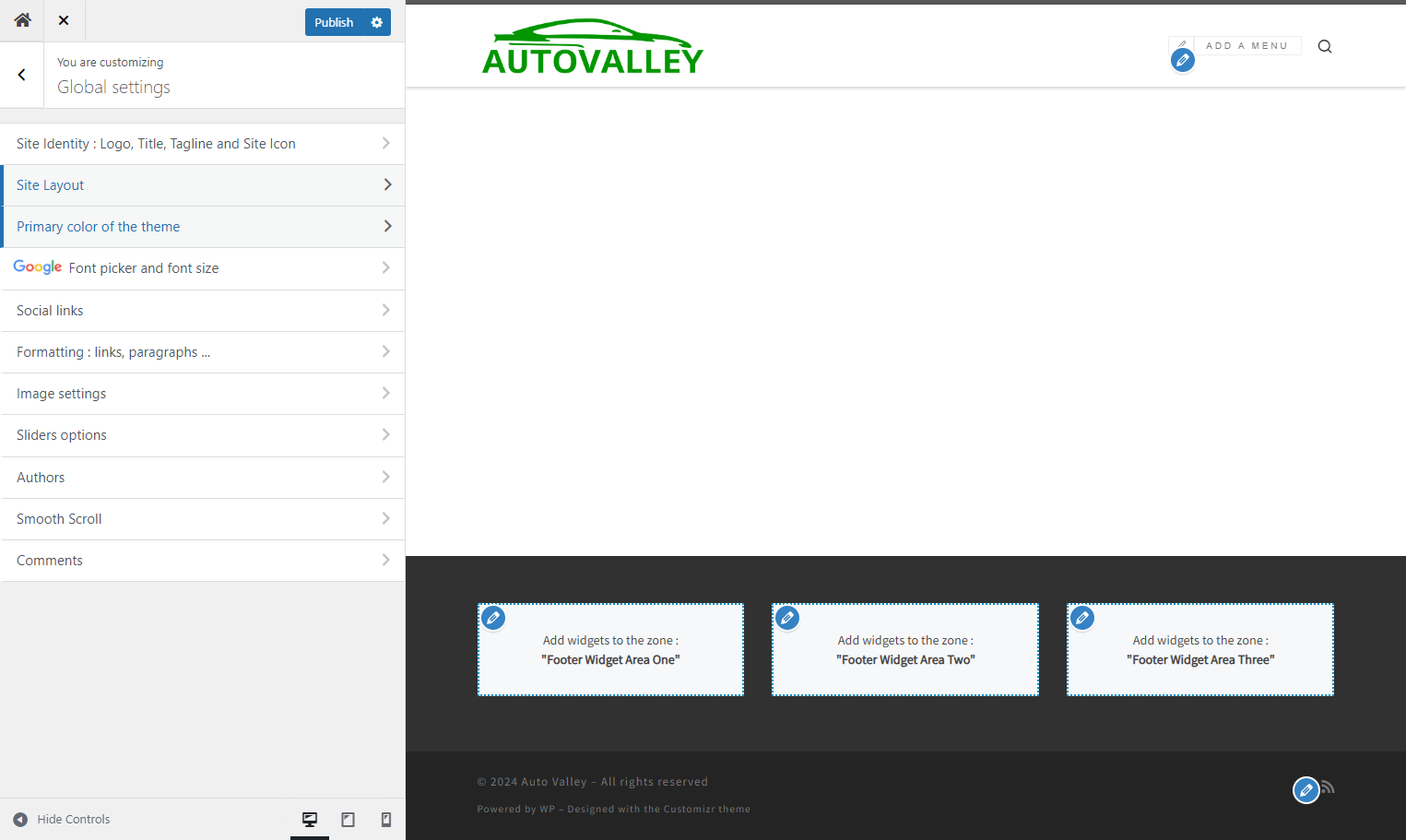
Task: Edit Footer Widget Area One via pencil icon
Action: (493, 618)
